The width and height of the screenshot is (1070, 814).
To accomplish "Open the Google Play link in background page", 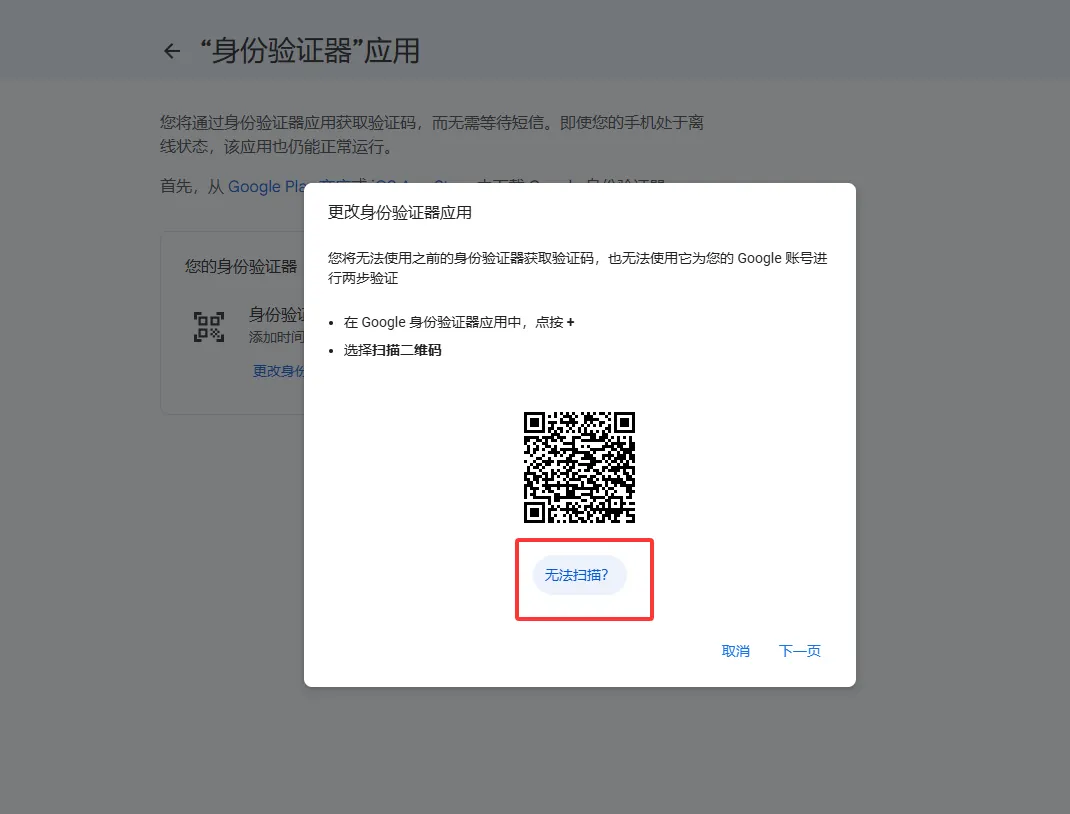I will (266, 186).
